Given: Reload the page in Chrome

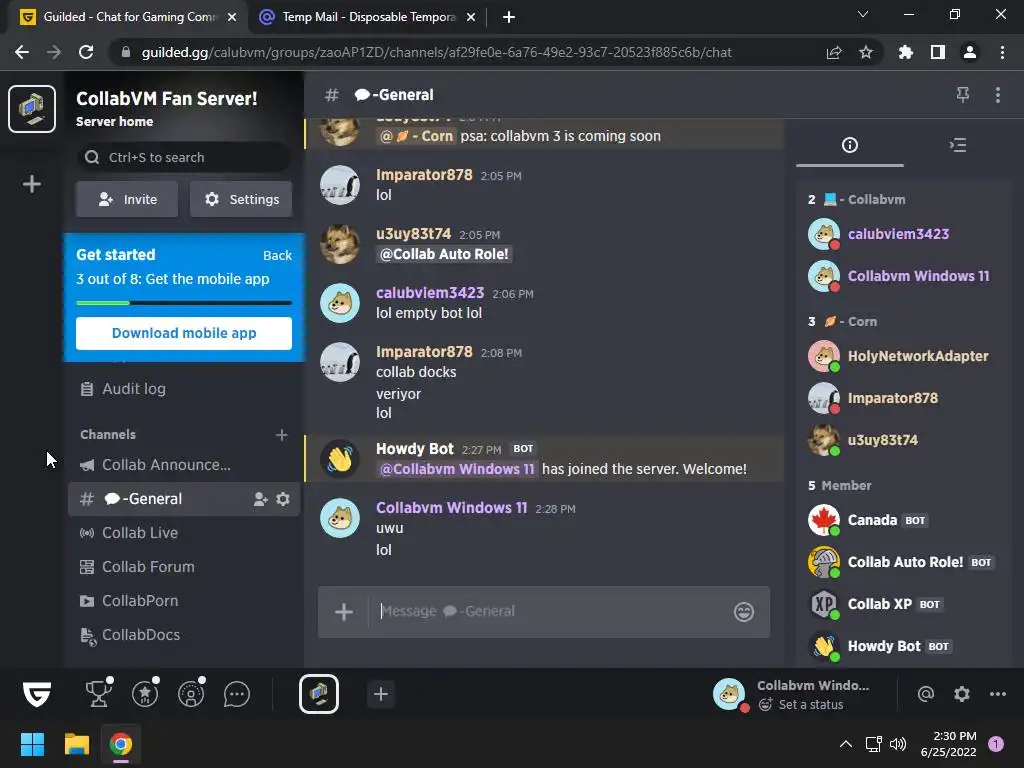Looking at the screenshot, I should click(86, 52).
